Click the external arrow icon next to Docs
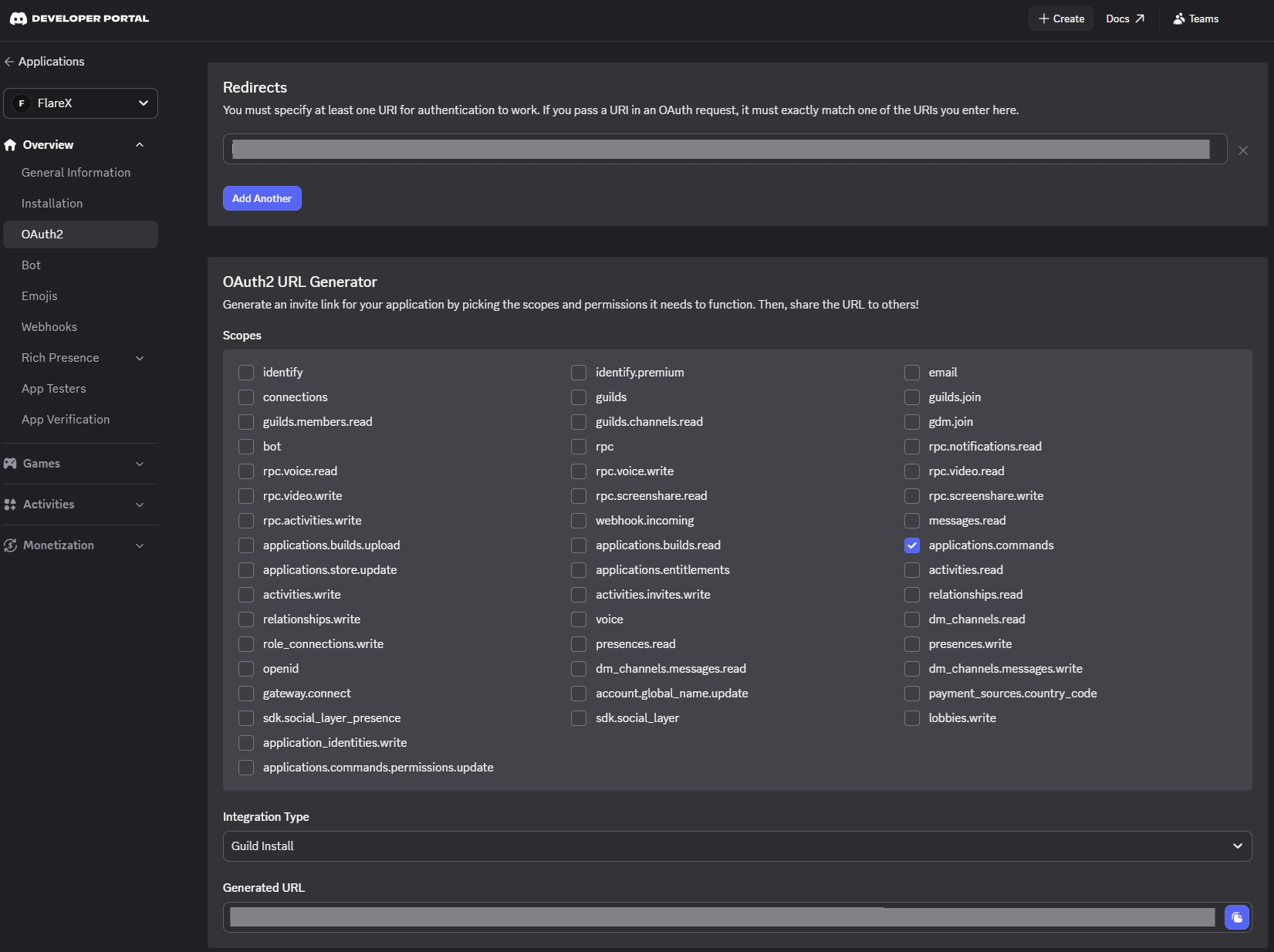This screenshot has height=952, width=1274. point(1140,19)
